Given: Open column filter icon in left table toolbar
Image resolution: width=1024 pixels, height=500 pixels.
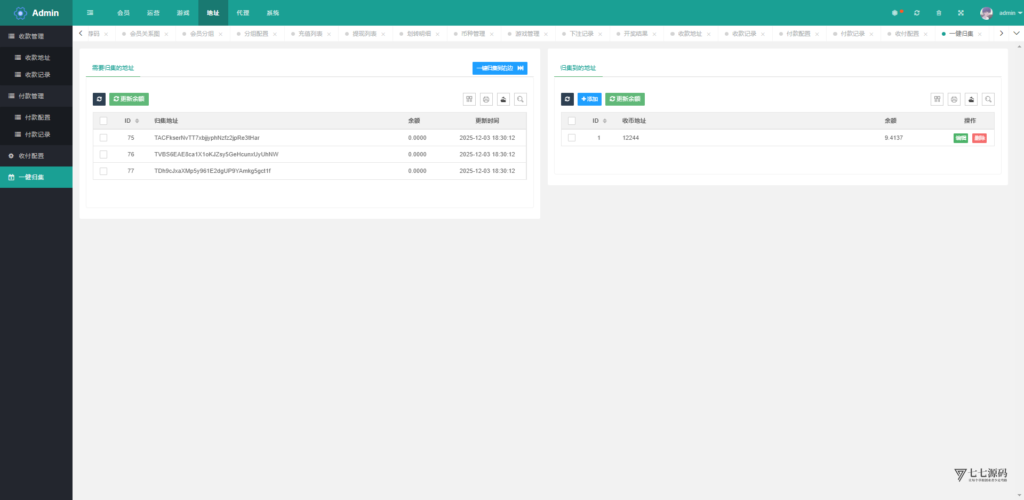Looking at the screenshot, I should point(469,99).
